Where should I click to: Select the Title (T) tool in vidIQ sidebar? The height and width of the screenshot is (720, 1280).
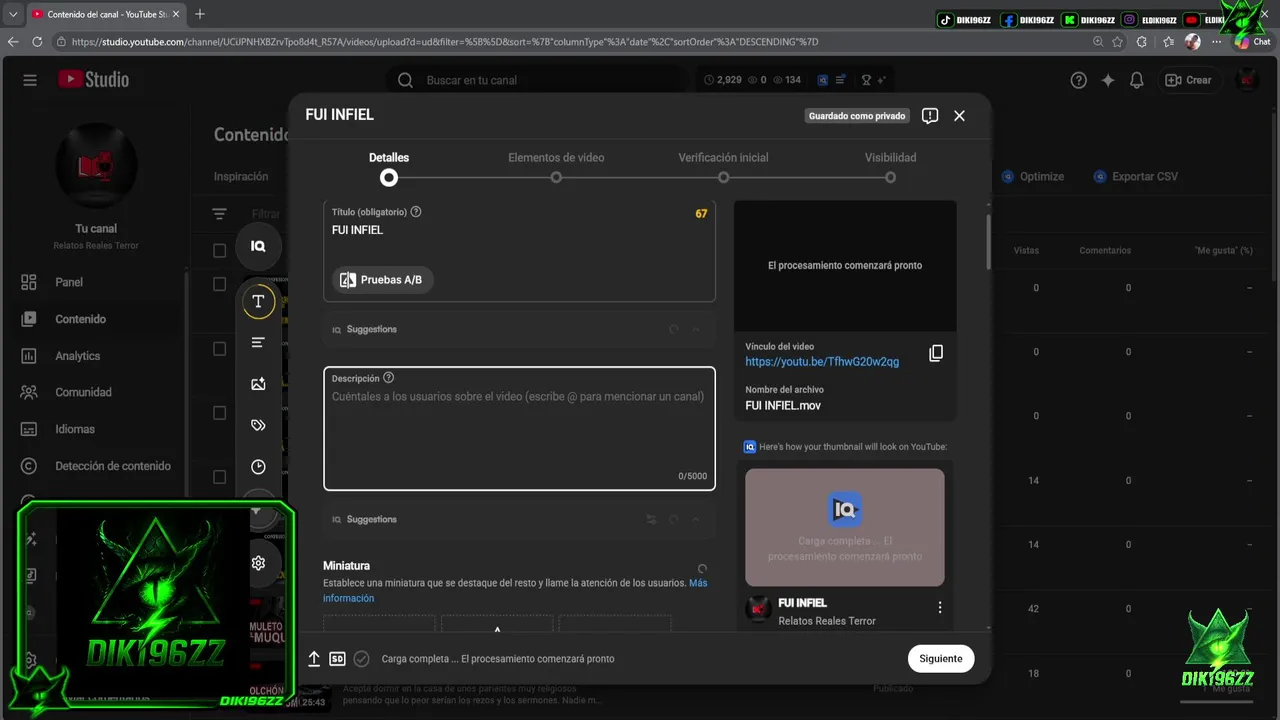coord(258,301)
